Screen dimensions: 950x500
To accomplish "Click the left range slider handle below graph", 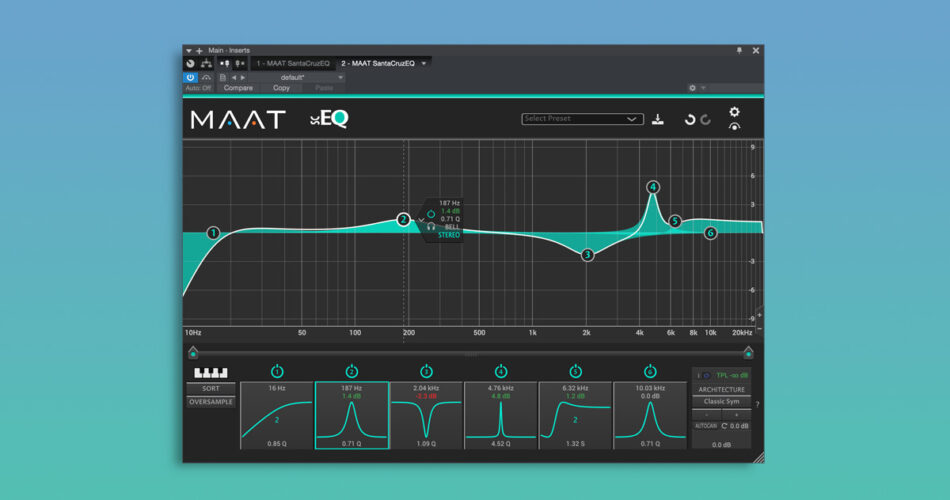I will pyautogui.click(x=192, y=352).
